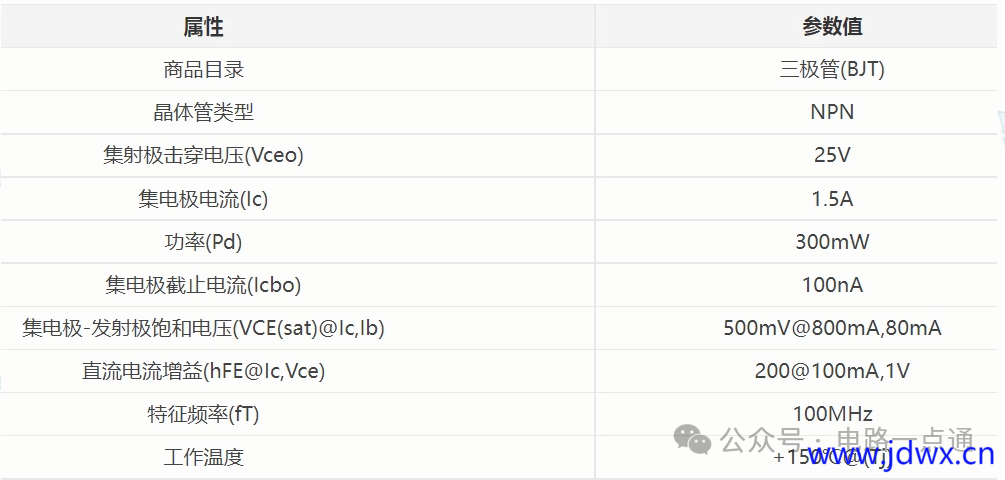1005x480 pixels.
Task: Select the 25V value cell
Action: click(832, 155)
